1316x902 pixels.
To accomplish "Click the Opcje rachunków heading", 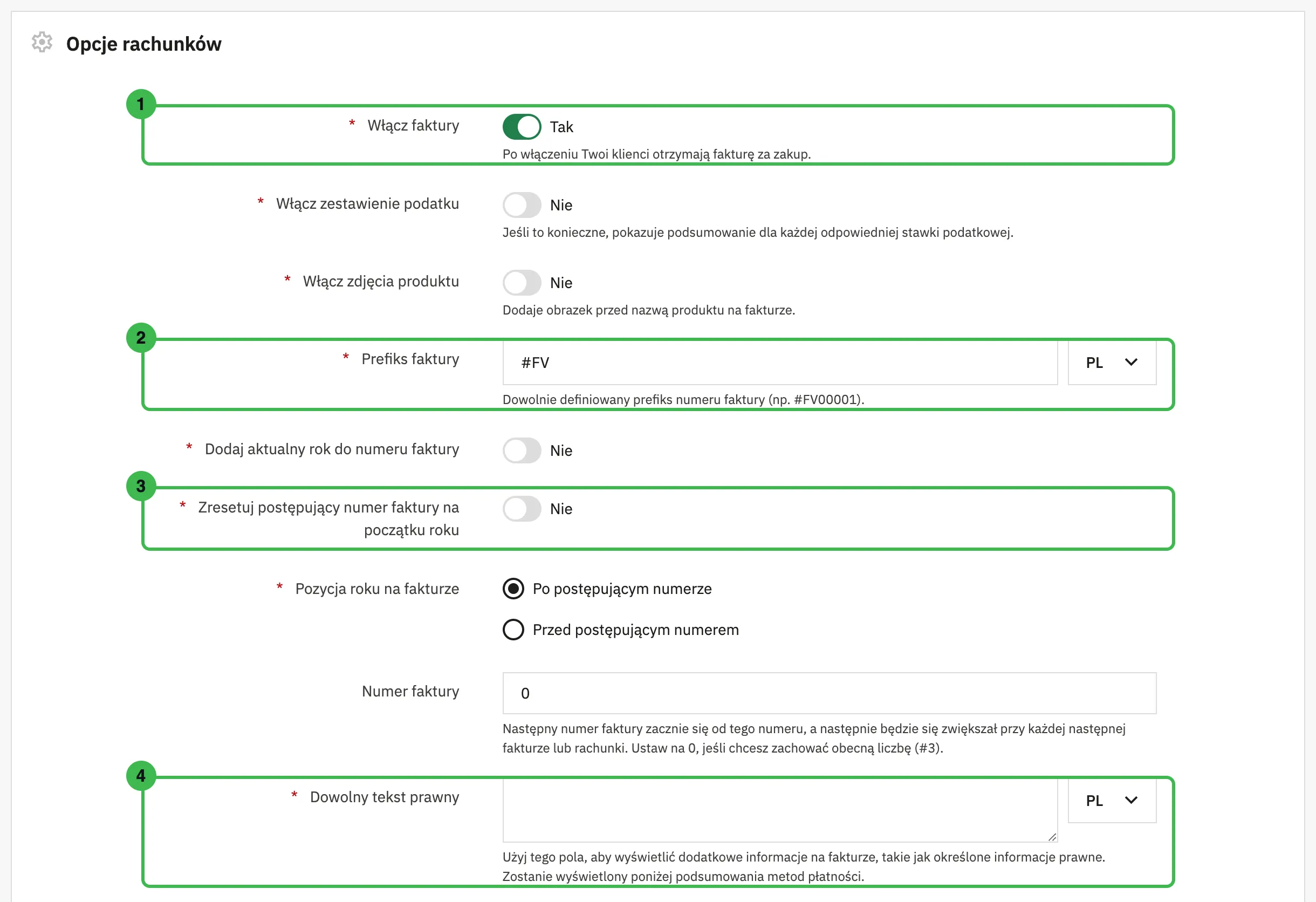I will (x=144, y=44).
